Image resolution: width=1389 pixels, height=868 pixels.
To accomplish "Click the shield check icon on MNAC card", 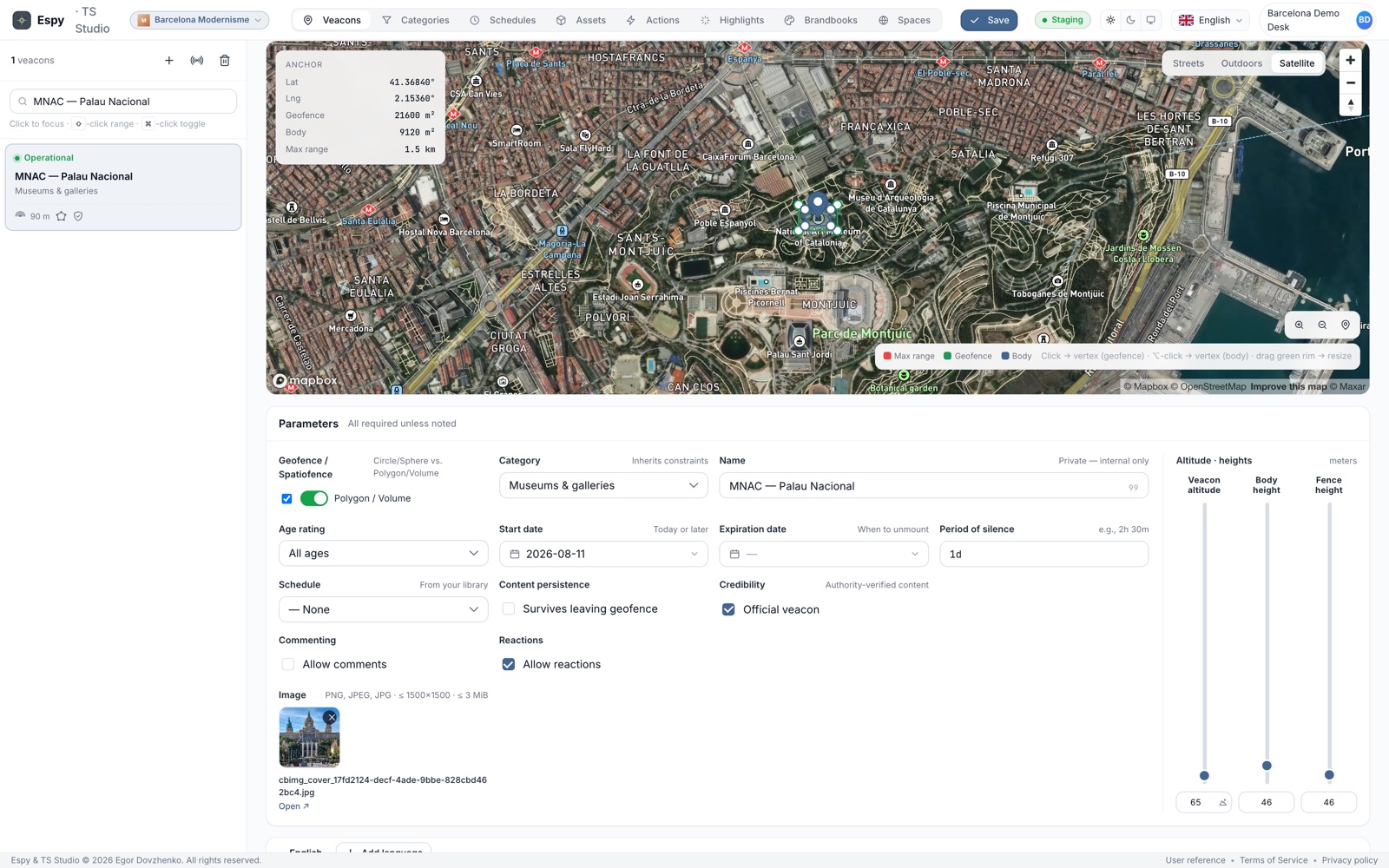I will point(78,216).
